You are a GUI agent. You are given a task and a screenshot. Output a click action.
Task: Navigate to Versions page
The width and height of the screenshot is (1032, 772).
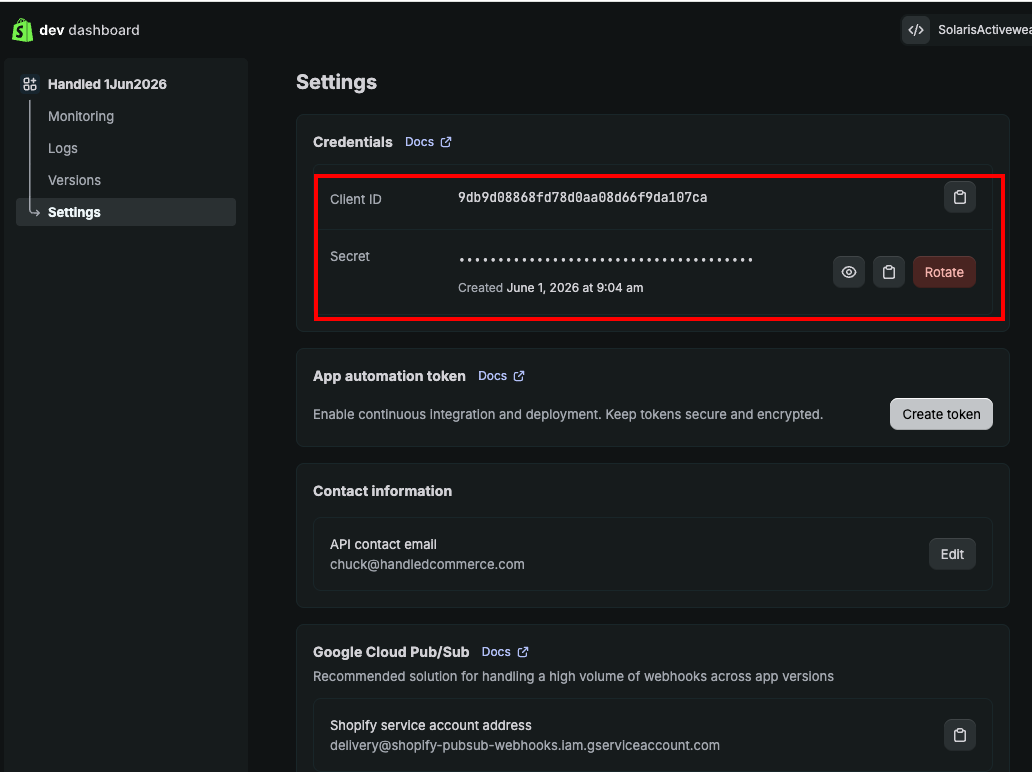pos(74,180)
